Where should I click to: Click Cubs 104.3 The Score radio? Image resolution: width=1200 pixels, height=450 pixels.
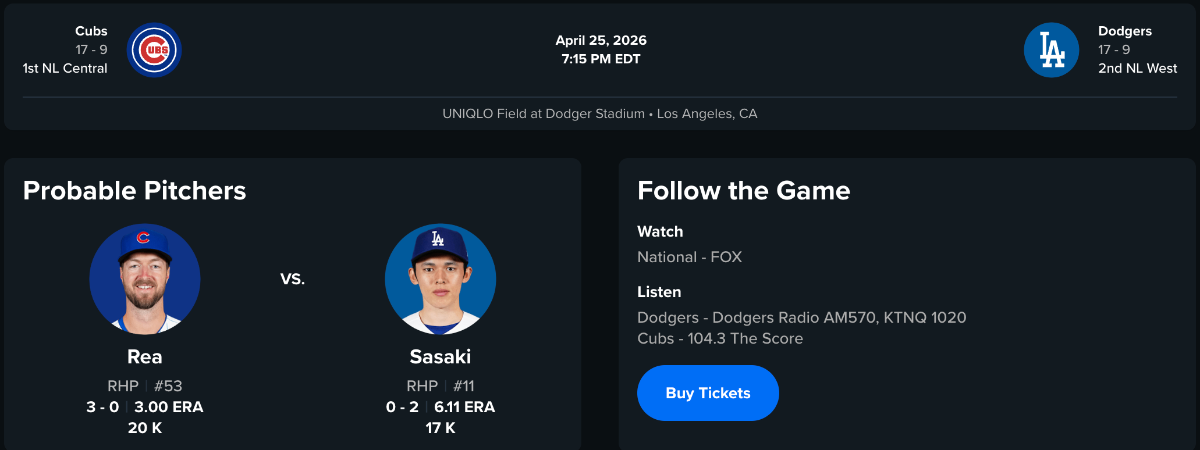[x=720, y=339]
